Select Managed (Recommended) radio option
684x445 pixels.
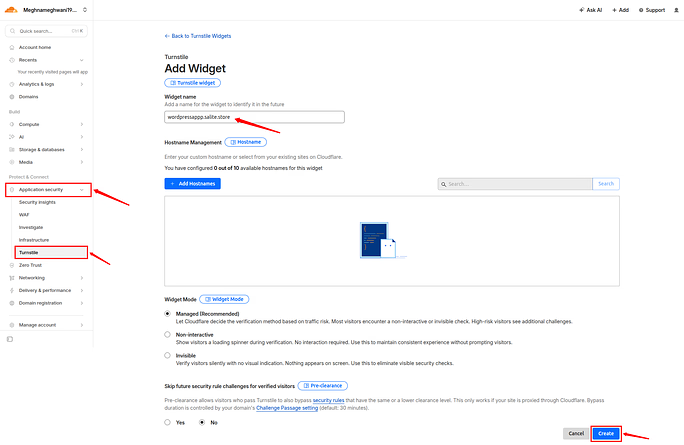[168, 314]
